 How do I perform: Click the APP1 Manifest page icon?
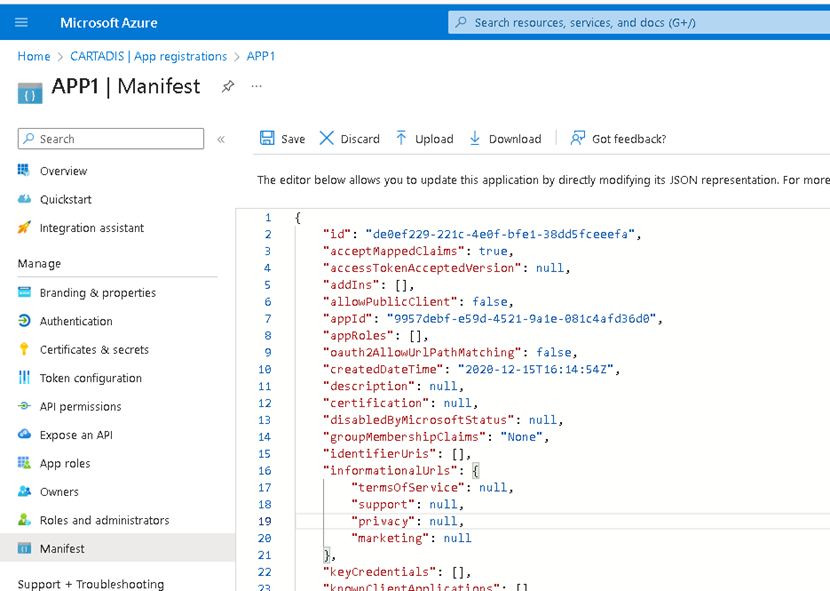(30, 93)
